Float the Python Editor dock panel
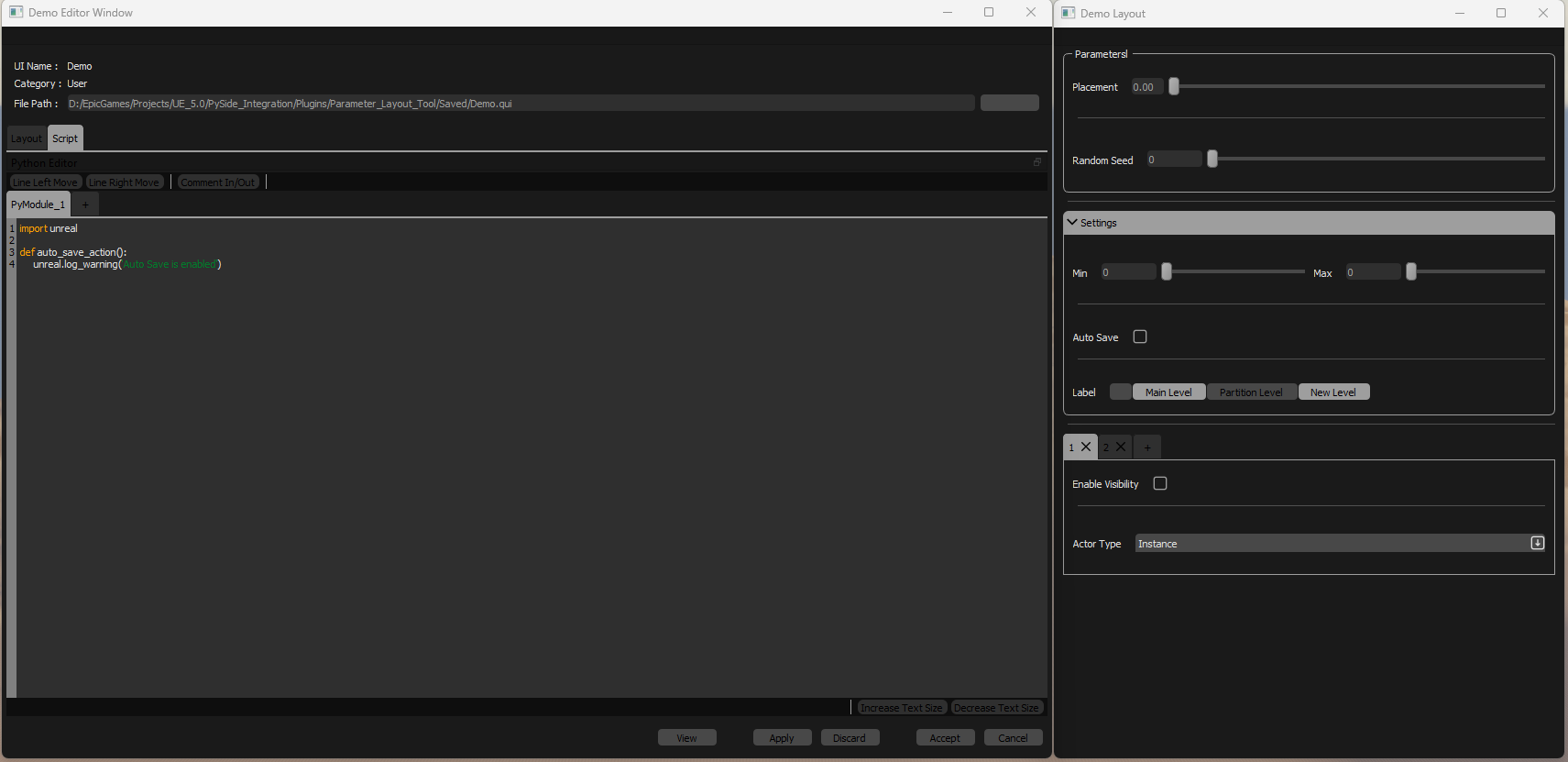1568x762 pixels. click(1037, 162)
